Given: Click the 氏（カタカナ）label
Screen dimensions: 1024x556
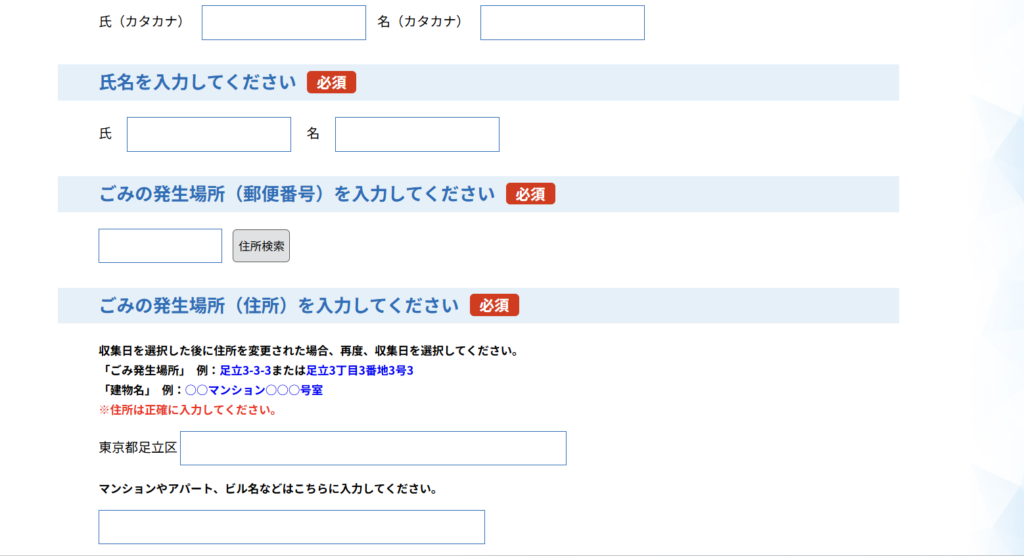Looking at the screenshot, I should (x=142, y=22).
